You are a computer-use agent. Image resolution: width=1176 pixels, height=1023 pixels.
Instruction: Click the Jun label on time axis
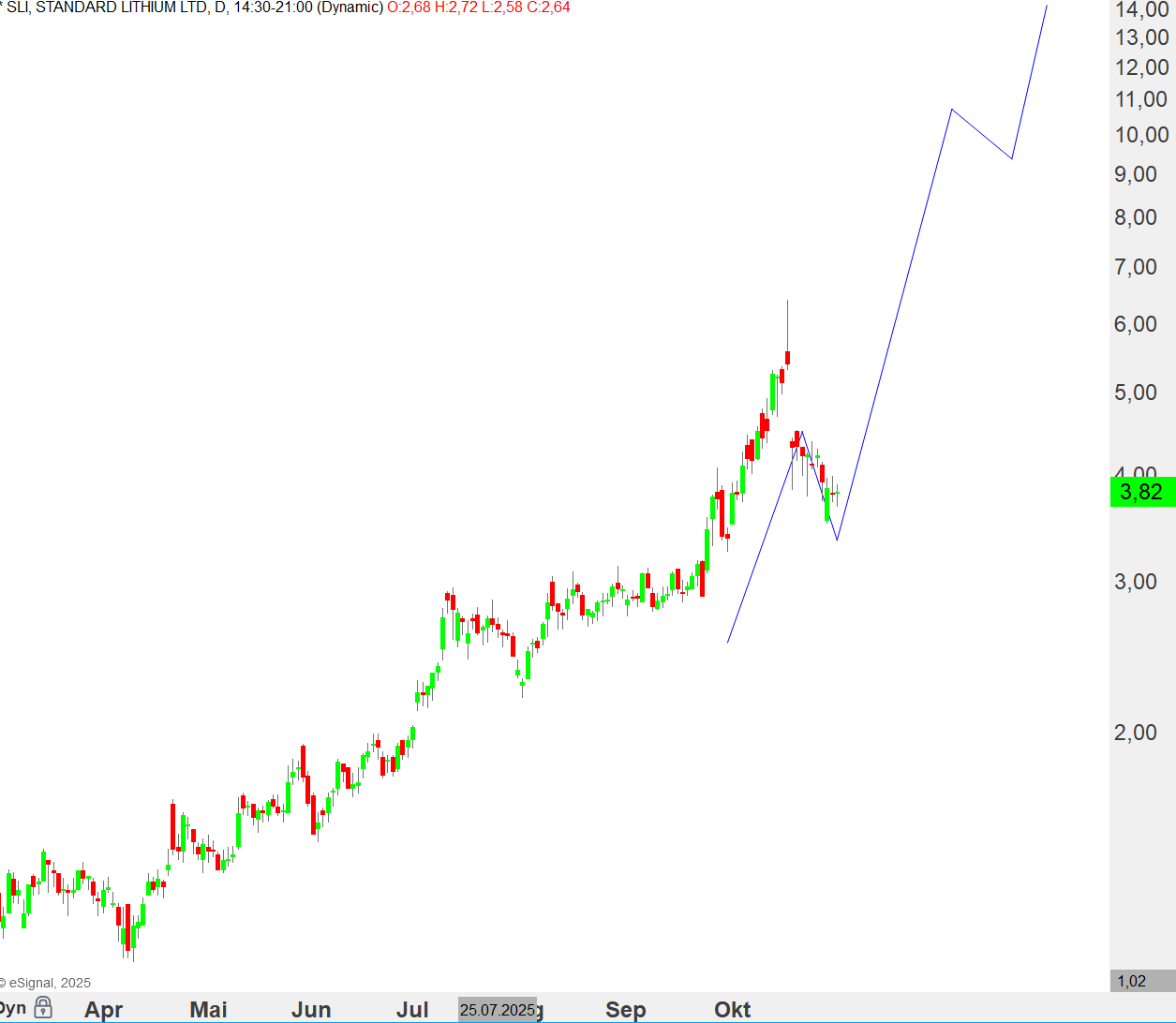click(x=311, y=1010)
